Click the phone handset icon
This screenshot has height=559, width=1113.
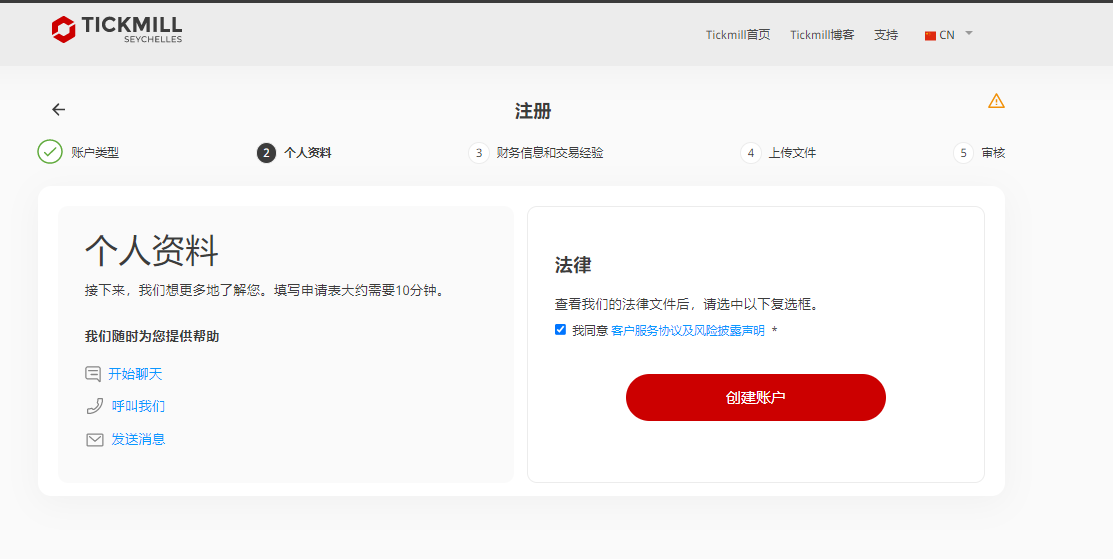pos(94,406)
